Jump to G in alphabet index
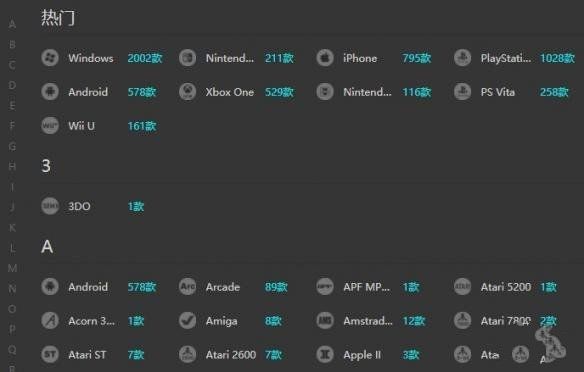 click(12, 146)
